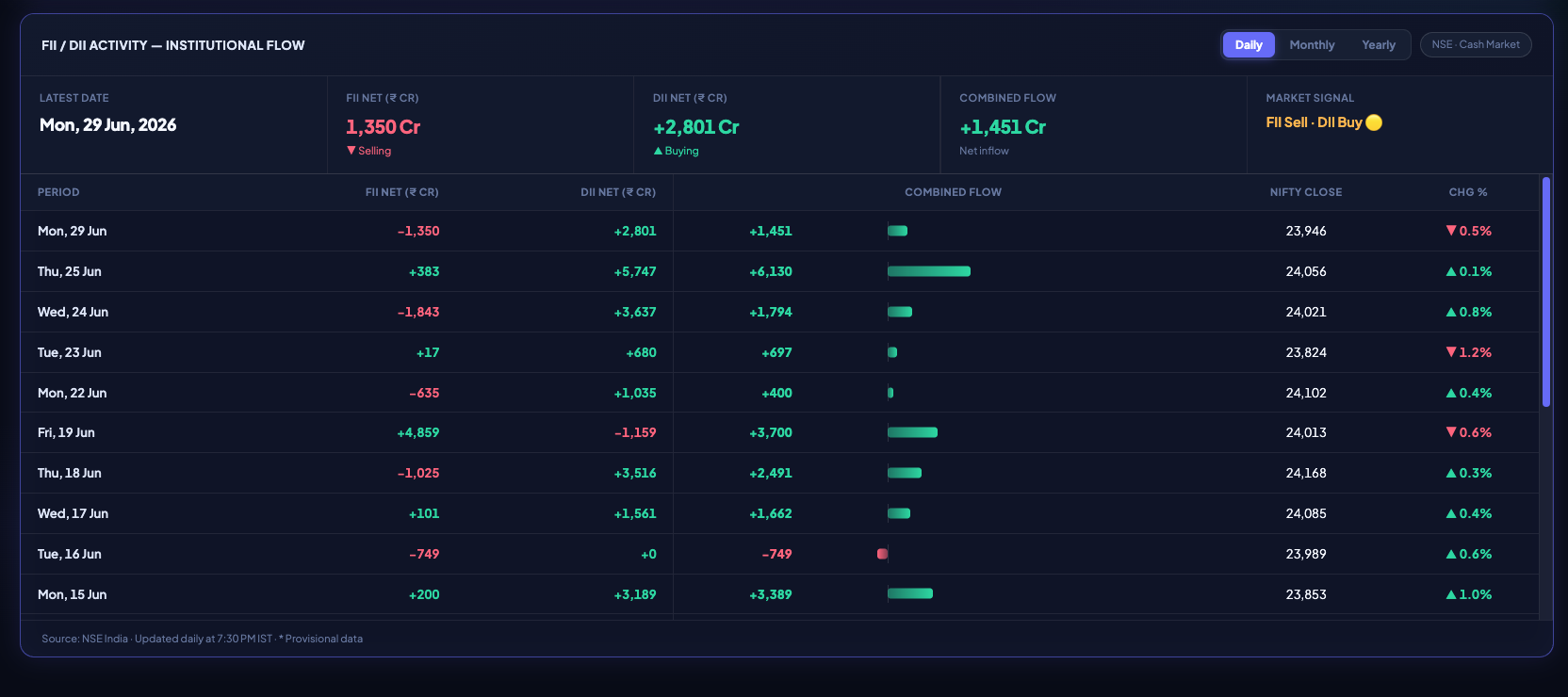Viewport: 1568px width, 697px height.
Task: Click the red negative flow bar for Tue, 16 Jun
Action: pyautogui.click(x=882, y=554)
